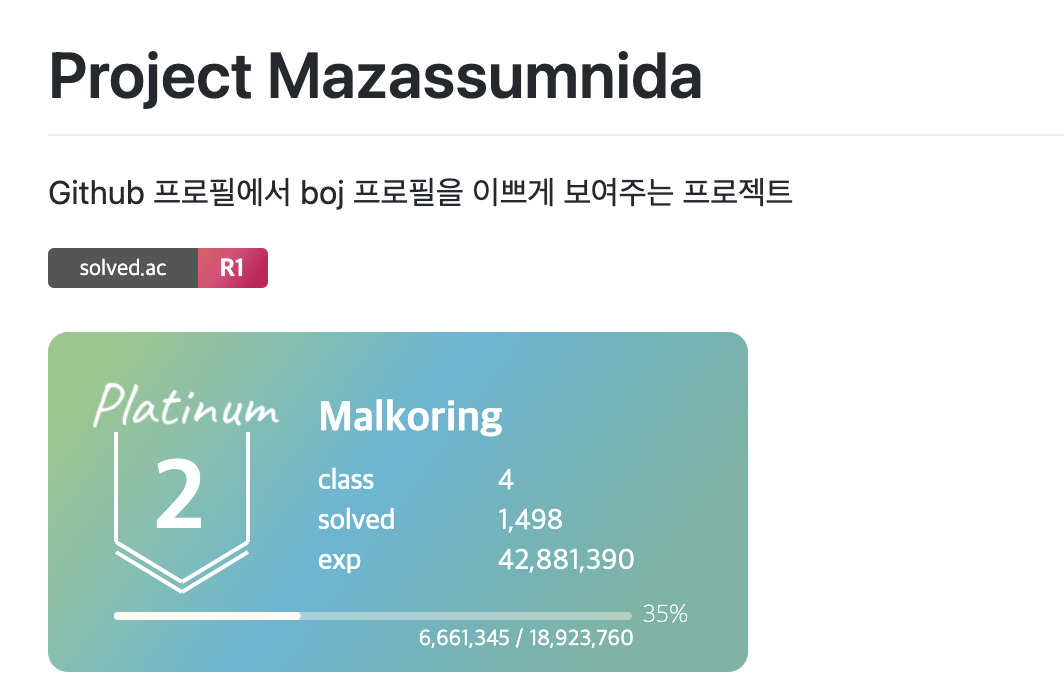Click the 35% progress percentage label
Viewport: 1064px width, 700px height.
[x=665, y=614]
